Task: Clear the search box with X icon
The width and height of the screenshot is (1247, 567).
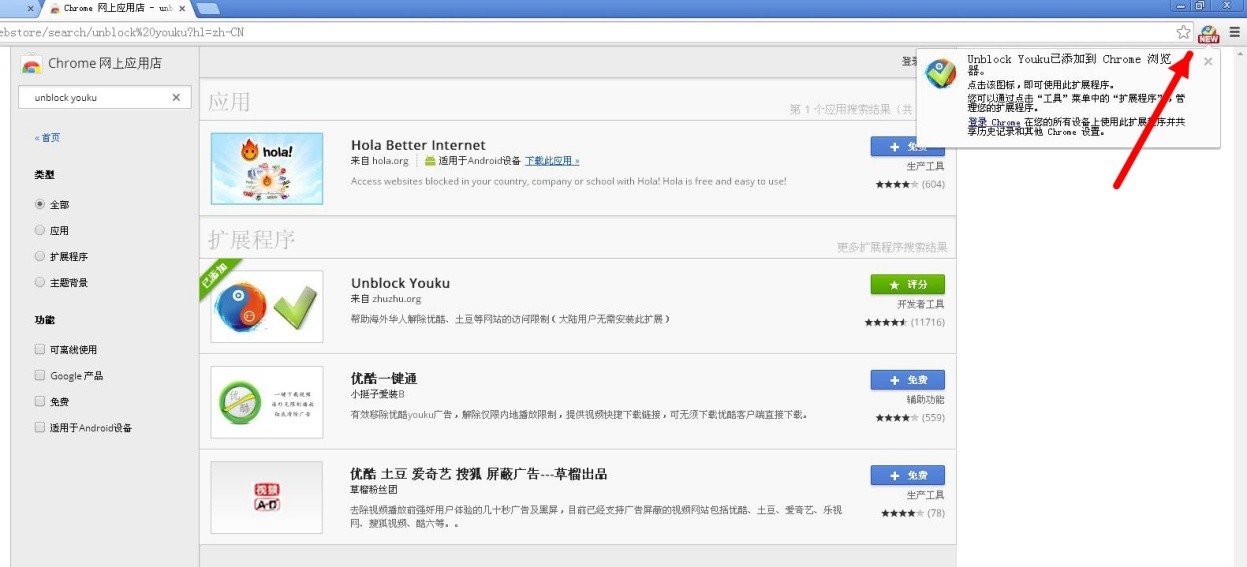Action: coord(176,98)
